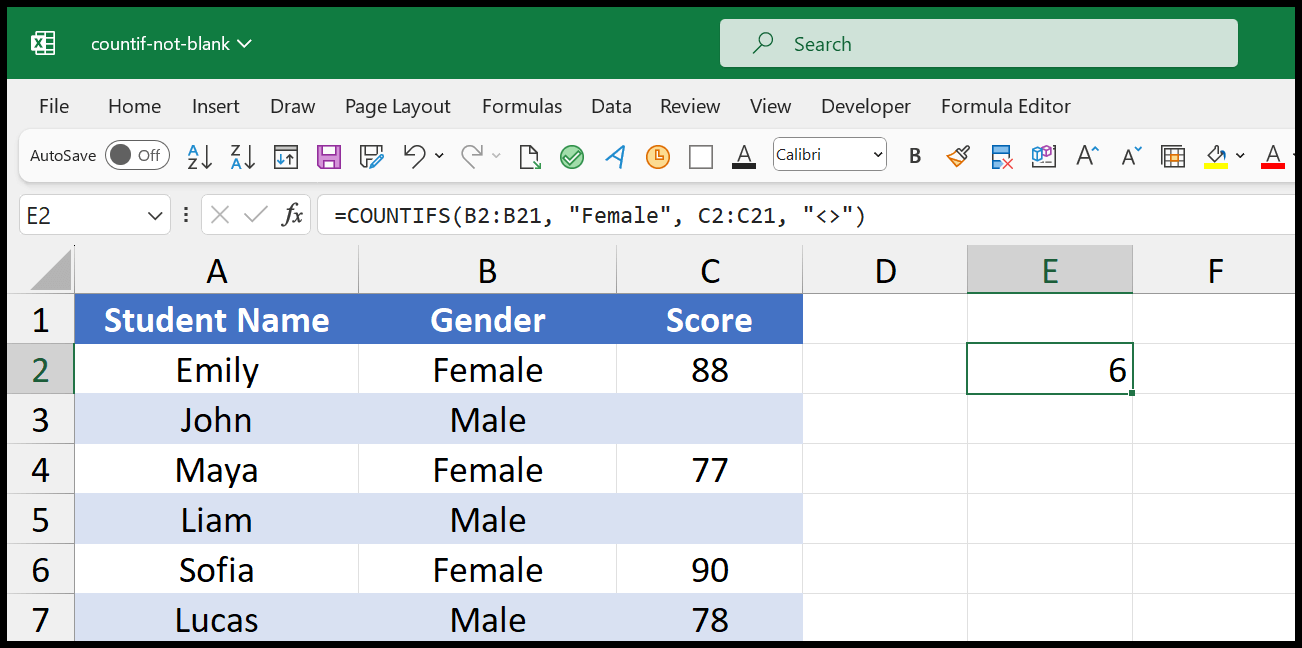The width and height of the screenshot is (1302, 648).
Task: Select the Sort Z to A tool
Action: click(242, 158)
